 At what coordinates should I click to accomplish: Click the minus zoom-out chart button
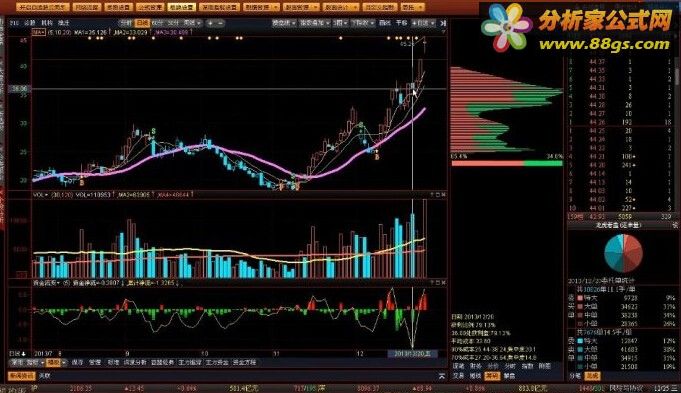tap(220, 23)
